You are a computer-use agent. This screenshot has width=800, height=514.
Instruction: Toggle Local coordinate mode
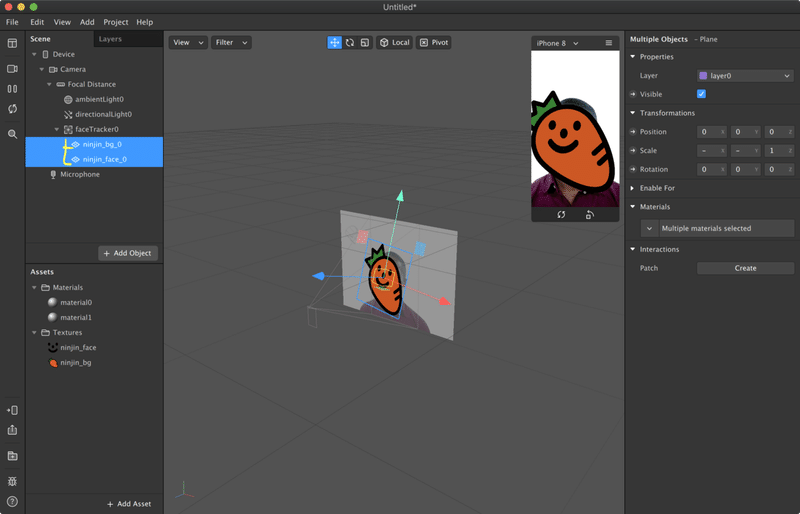[x=394, y=42]
